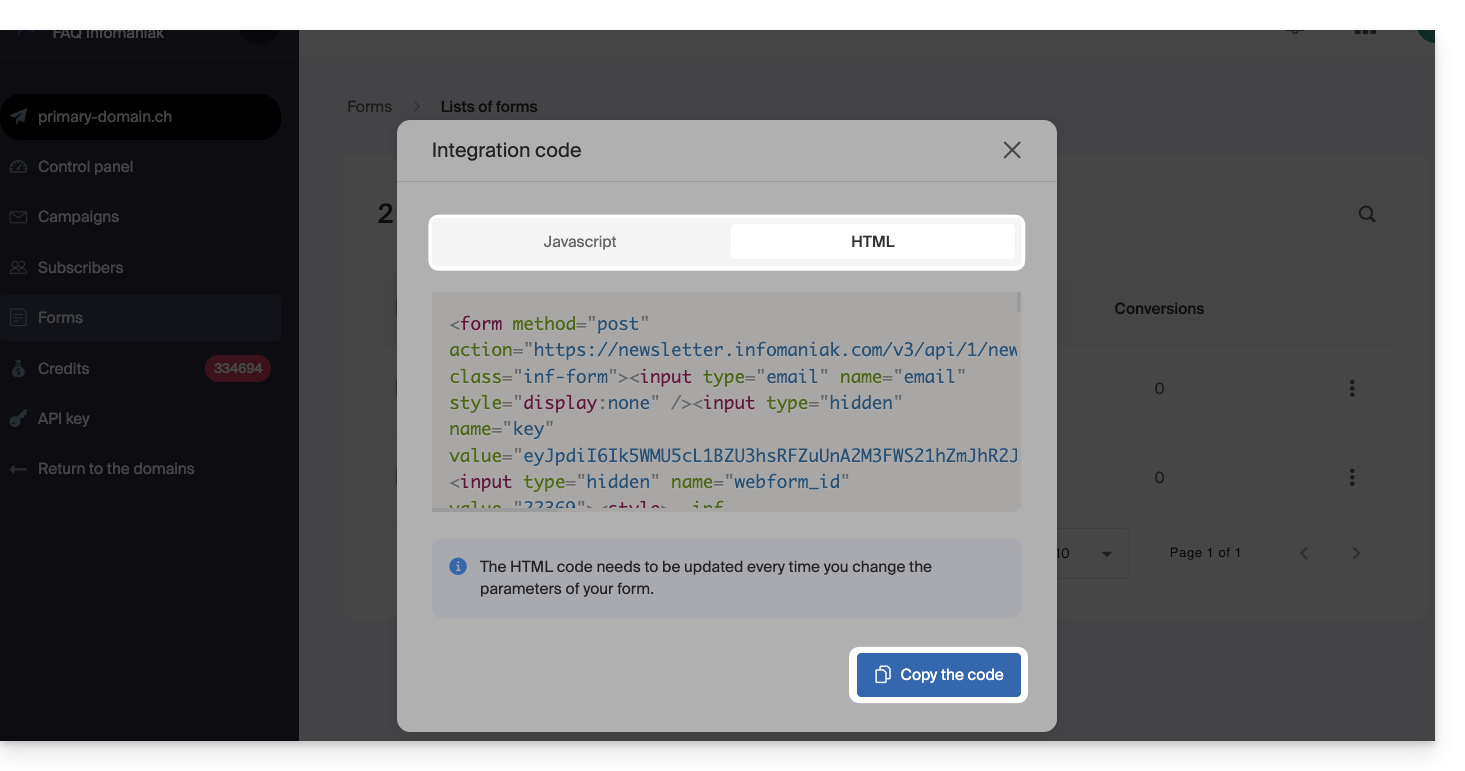Select the HTML tab
This screenshot has height=771, width=1465.
872,242
